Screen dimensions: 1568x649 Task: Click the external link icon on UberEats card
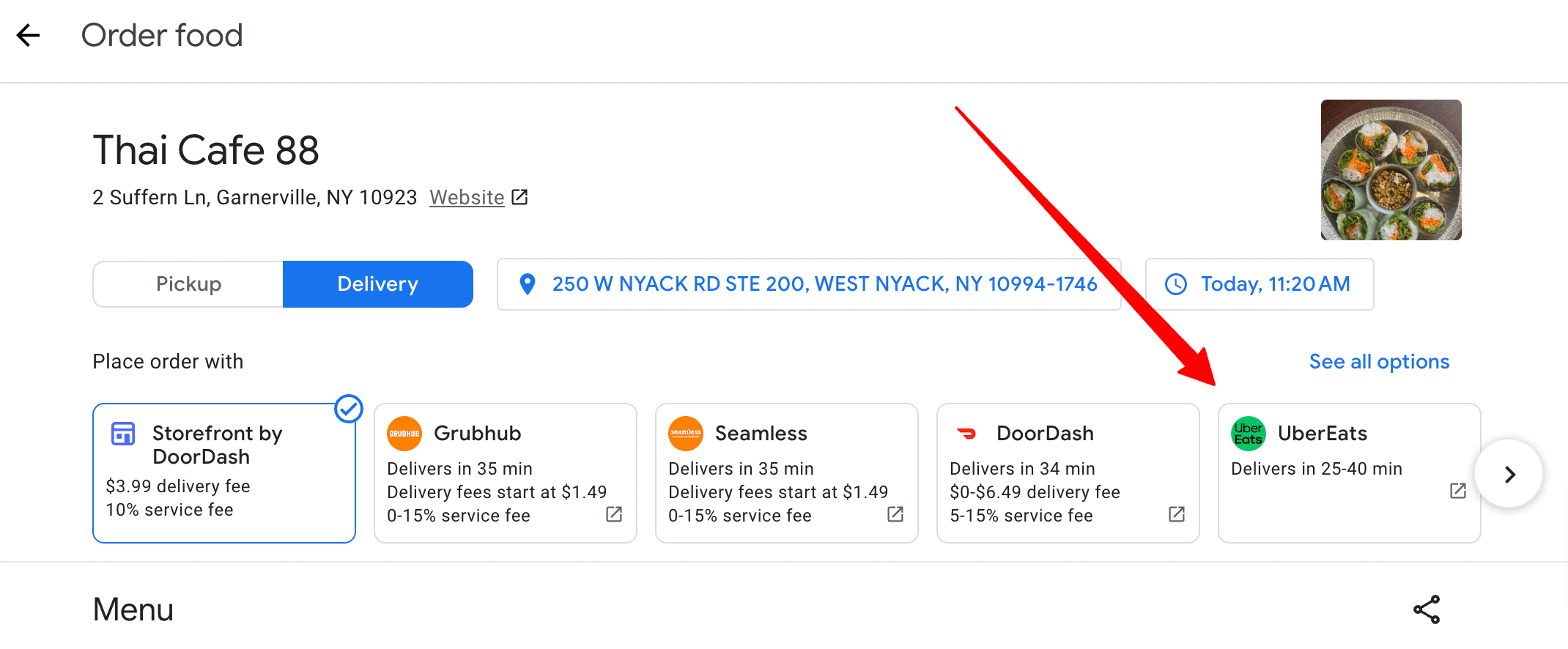click(x=1457, y=492)
